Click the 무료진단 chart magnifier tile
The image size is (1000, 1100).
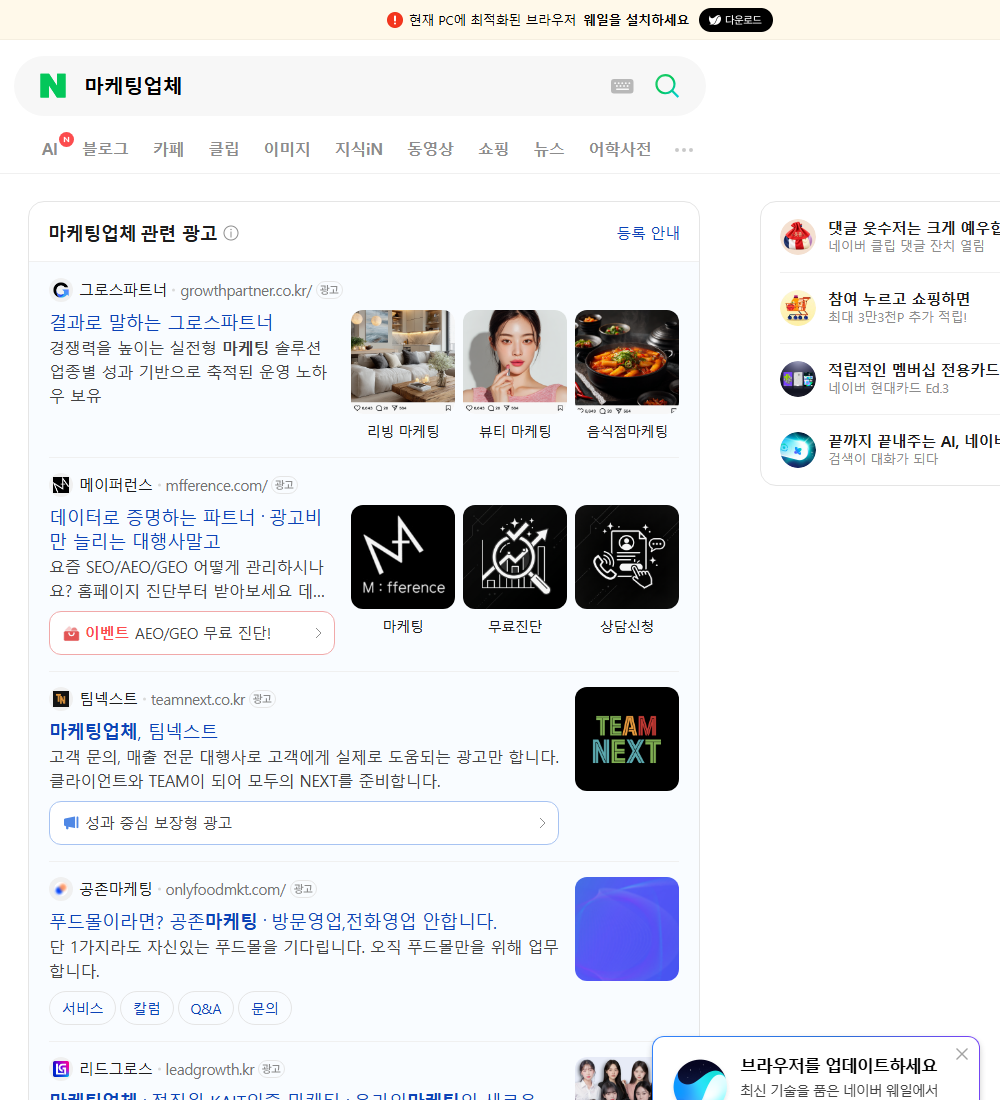(x=515, y=557)
